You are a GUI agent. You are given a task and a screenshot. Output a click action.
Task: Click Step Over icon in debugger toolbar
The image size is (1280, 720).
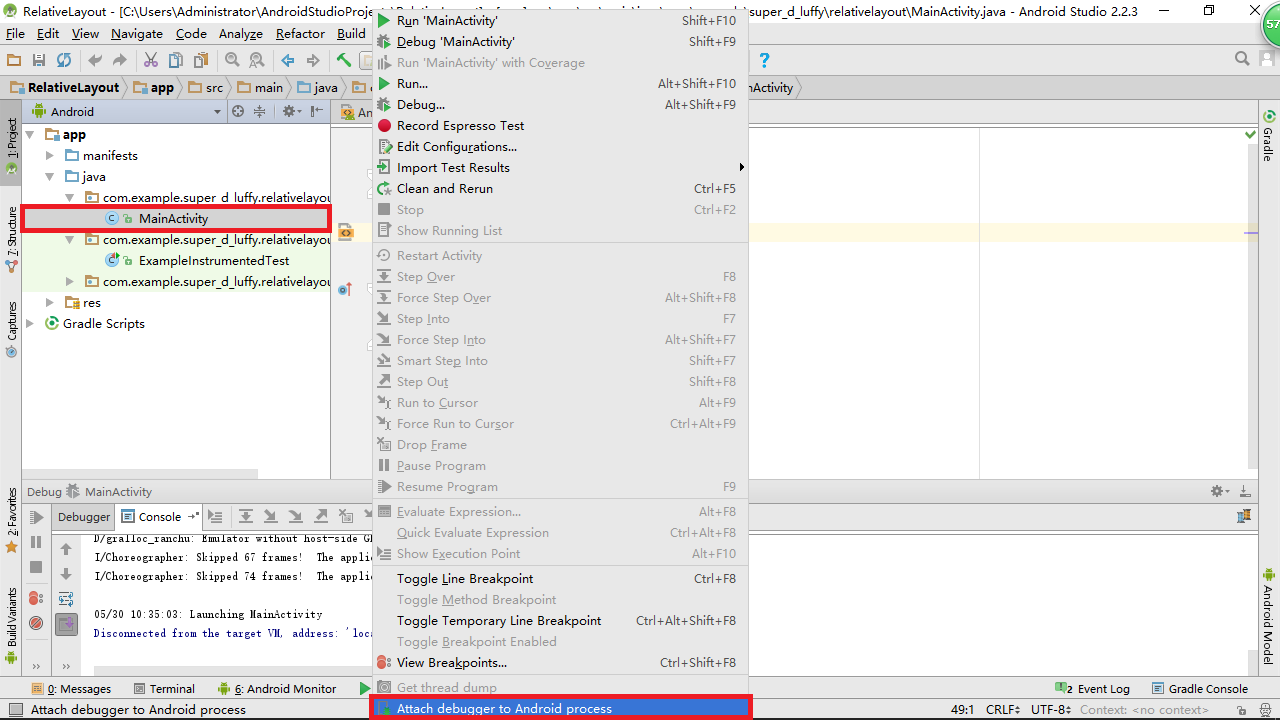click(246, 517)
